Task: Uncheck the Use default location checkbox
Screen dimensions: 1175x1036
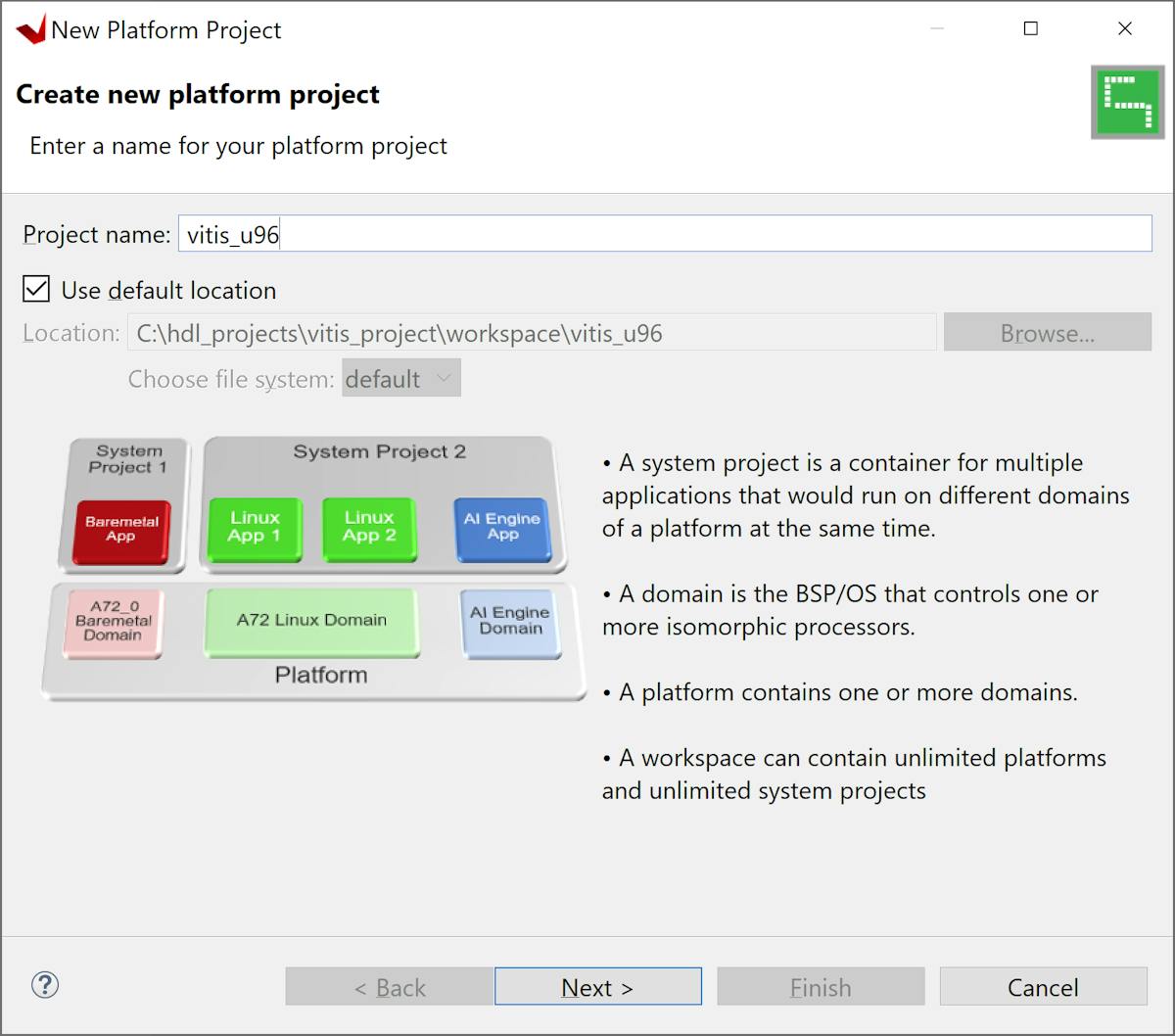Action: coord(37,290)
